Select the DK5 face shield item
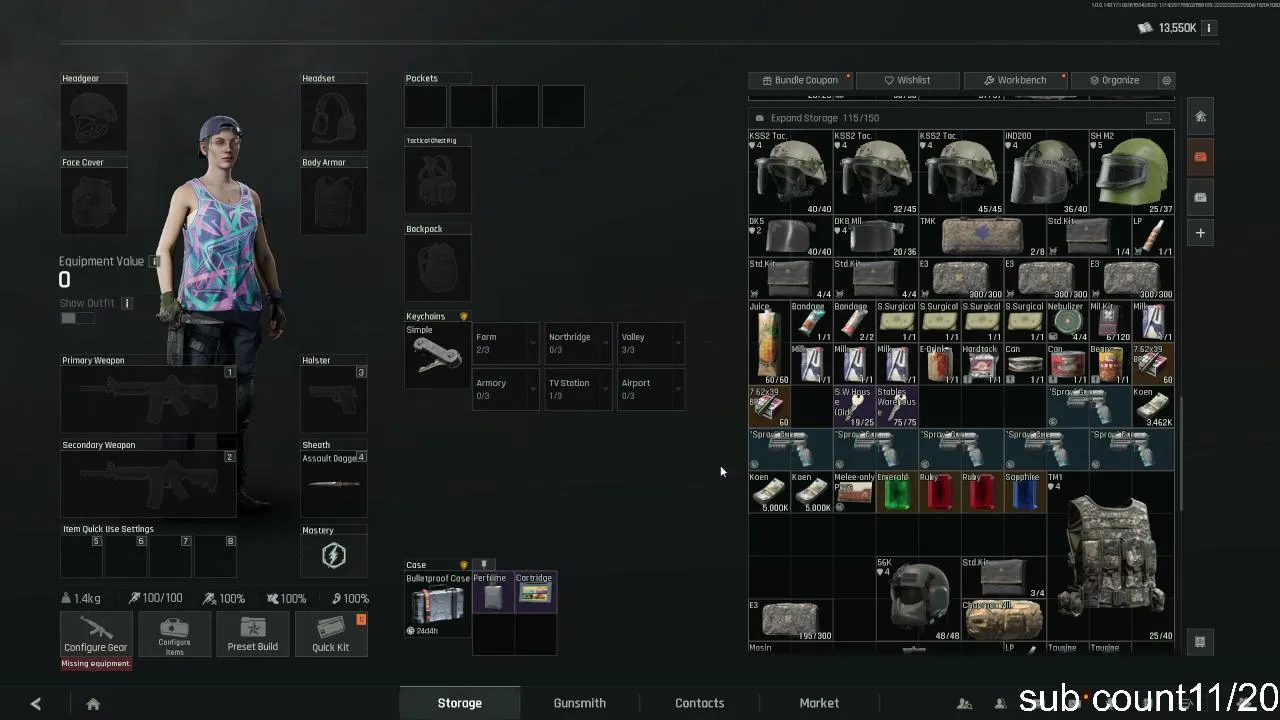Viewport: 1280px width, 720px height. pos(790,236)
